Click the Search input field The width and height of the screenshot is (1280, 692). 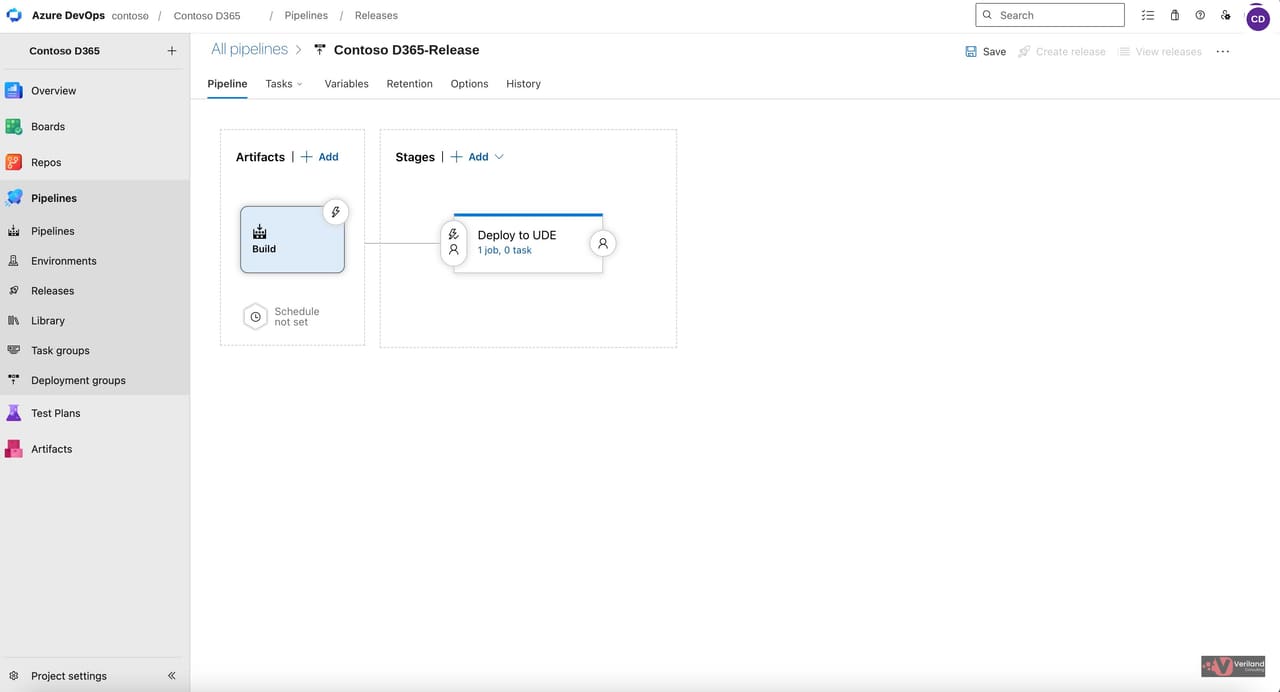[1050, 15]
